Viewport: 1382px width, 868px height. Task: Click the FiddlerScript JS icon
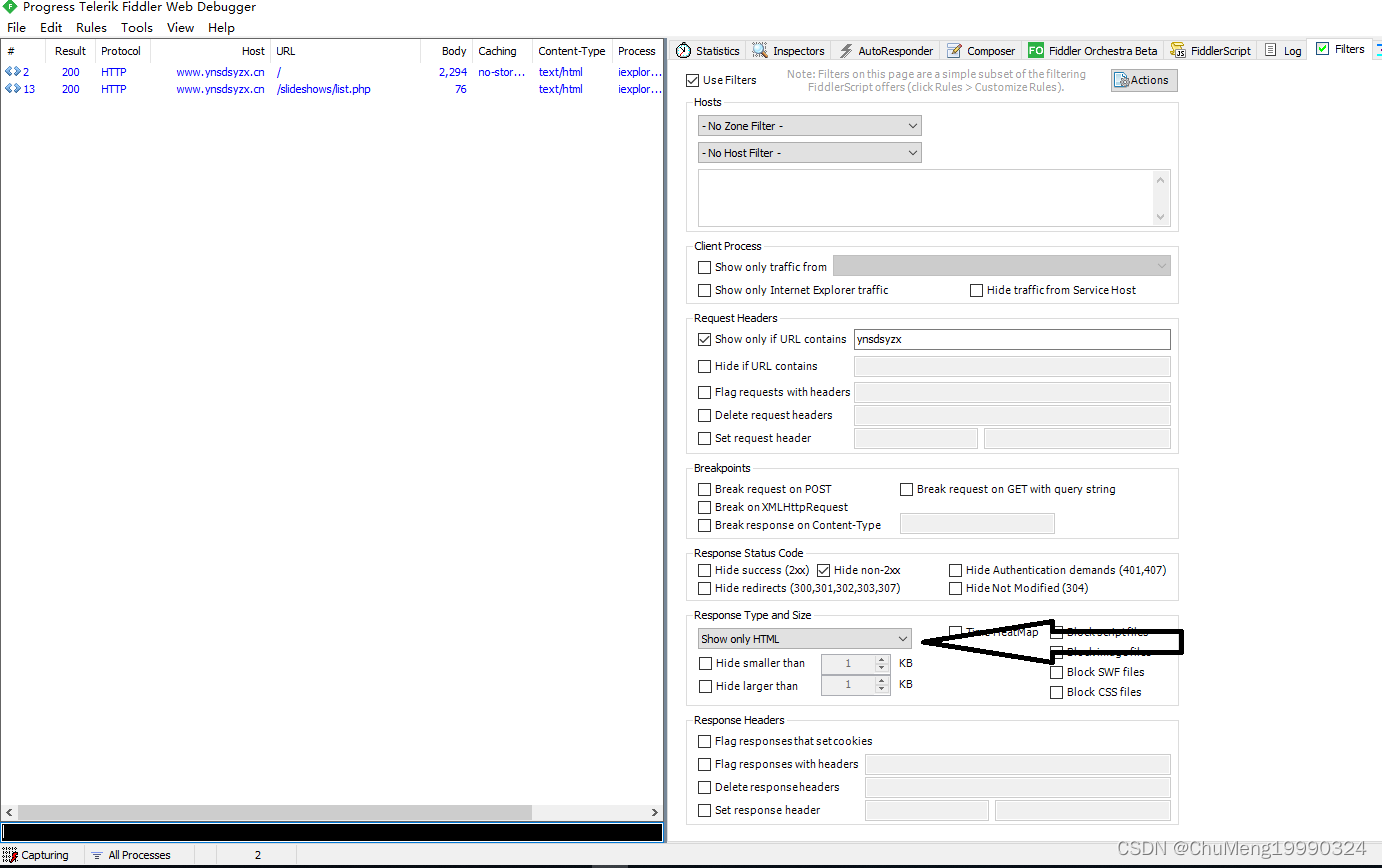click(1178, 51)
